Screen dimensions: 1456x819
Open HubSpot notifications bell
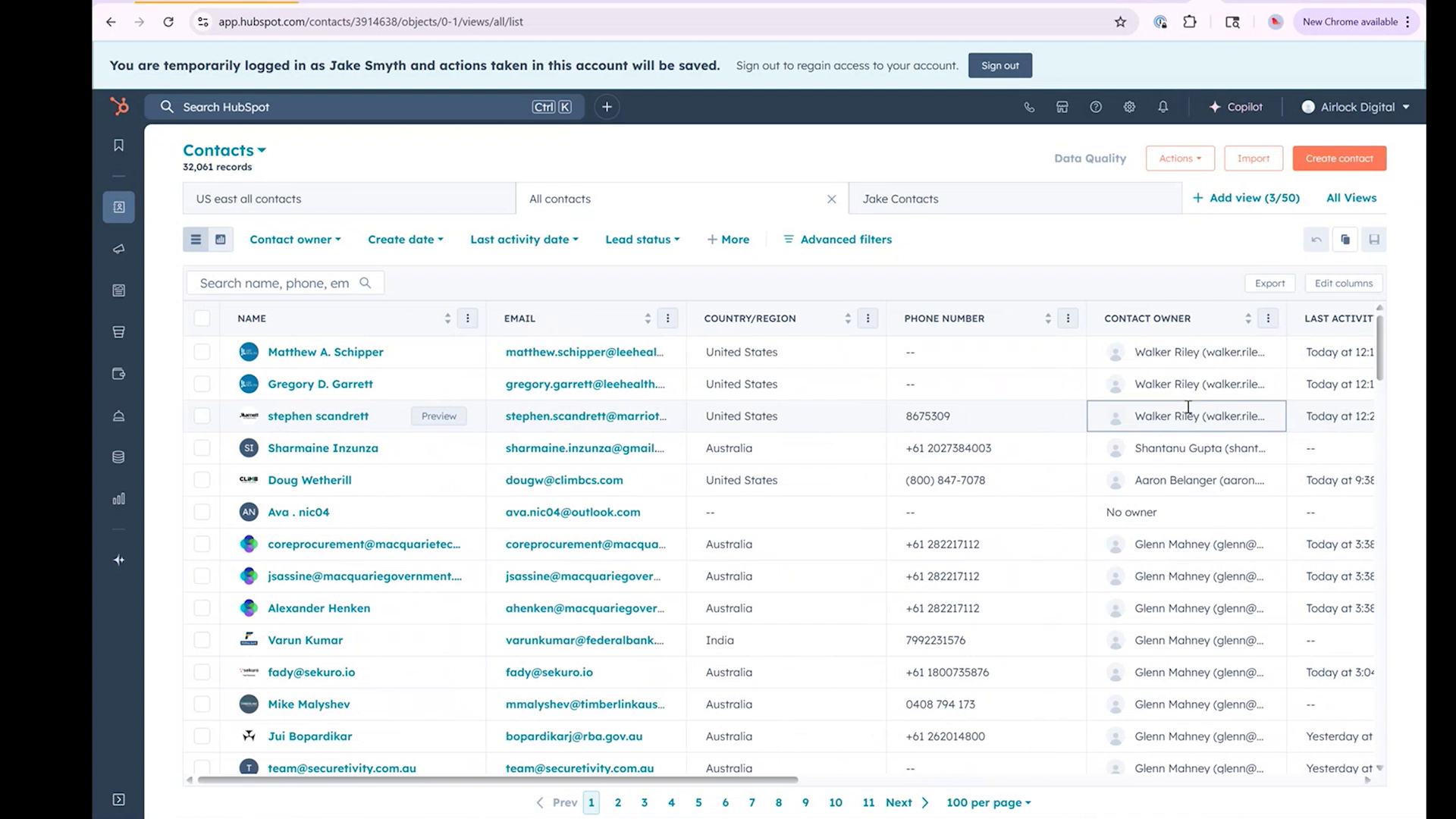pyautogui.click(x=1163, y=107)
